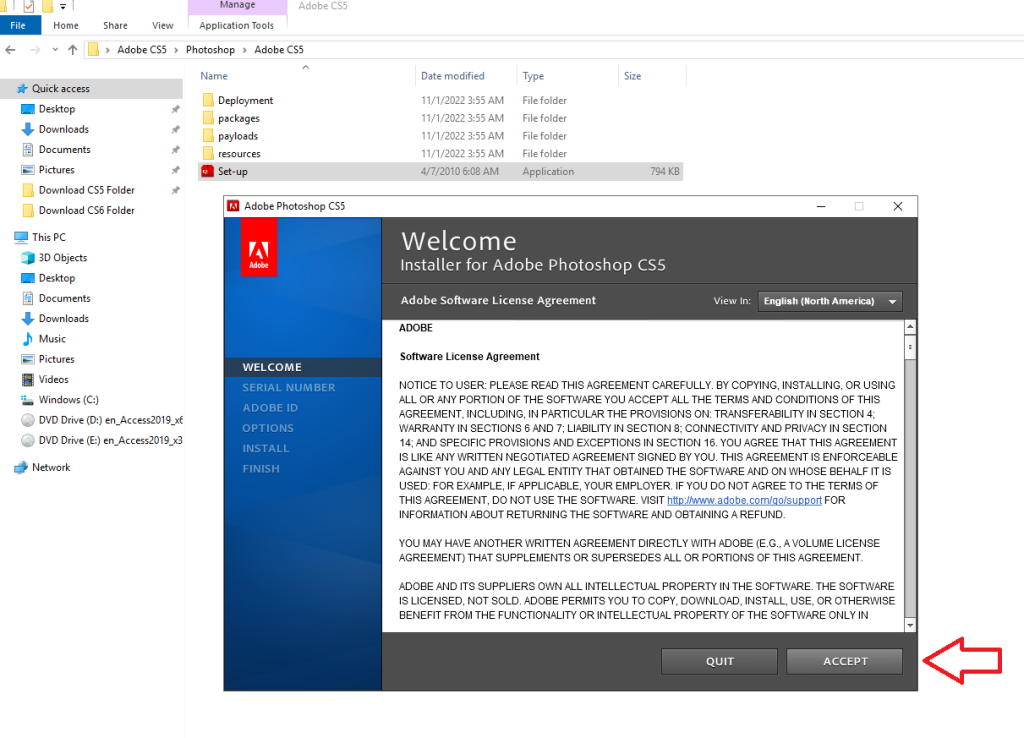Click the Adobe logo in installer sidebar
The height and width of the screenshot is (738, 1024).
point(259,248)
